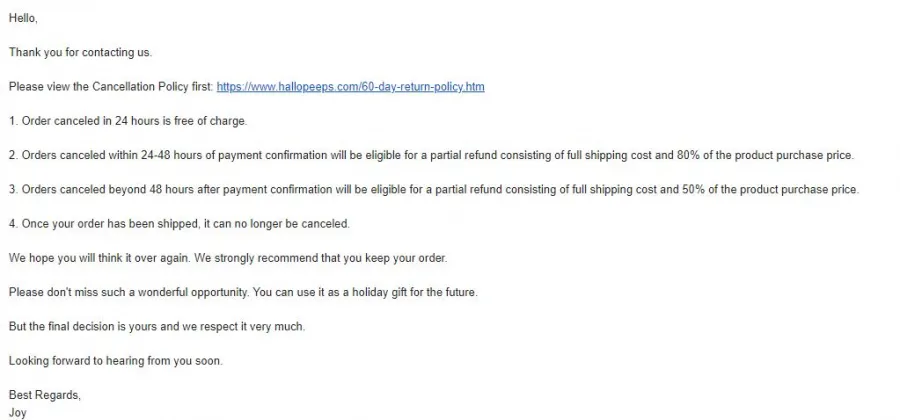The width and height of the screenshot is (900, 420).
Task: Open the hallopeeps 60-day return policy link
Action: (350, 87)
